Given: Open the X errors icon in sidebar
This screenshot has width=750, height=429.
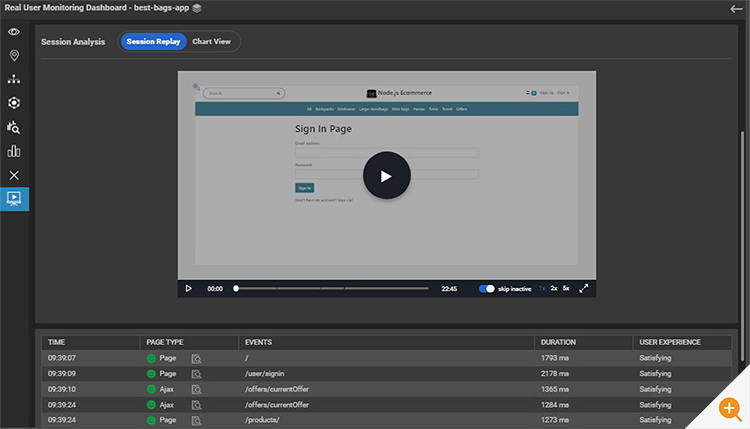Looking at the screenshot, I should pyautogui.click(x=14, y=175).
